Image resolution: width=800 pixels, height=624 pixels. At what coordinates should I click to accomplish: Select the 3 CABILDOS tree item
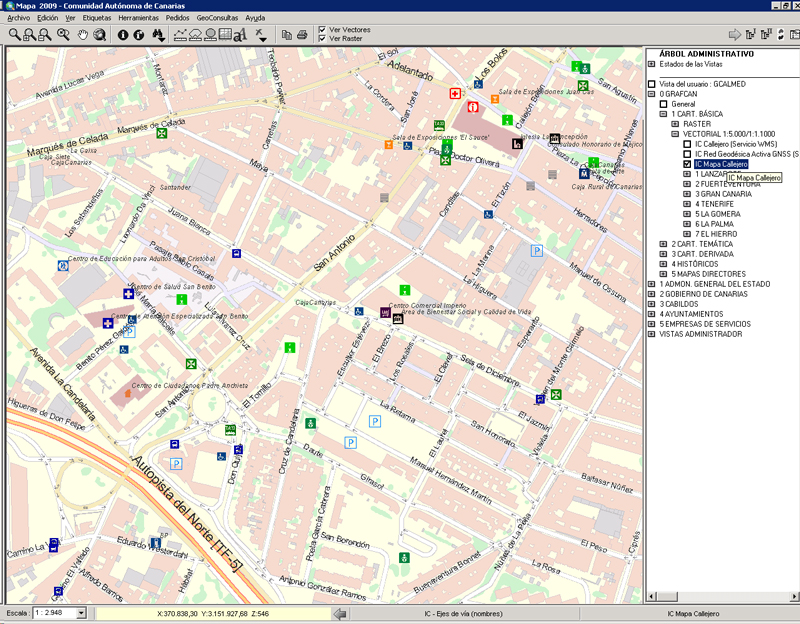pyautogui.click(x=679, y=304)
